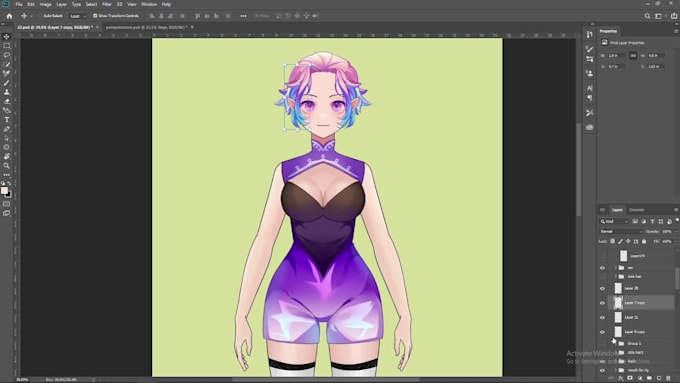Hide the Layer 7 copy layer

pos(602,303)
